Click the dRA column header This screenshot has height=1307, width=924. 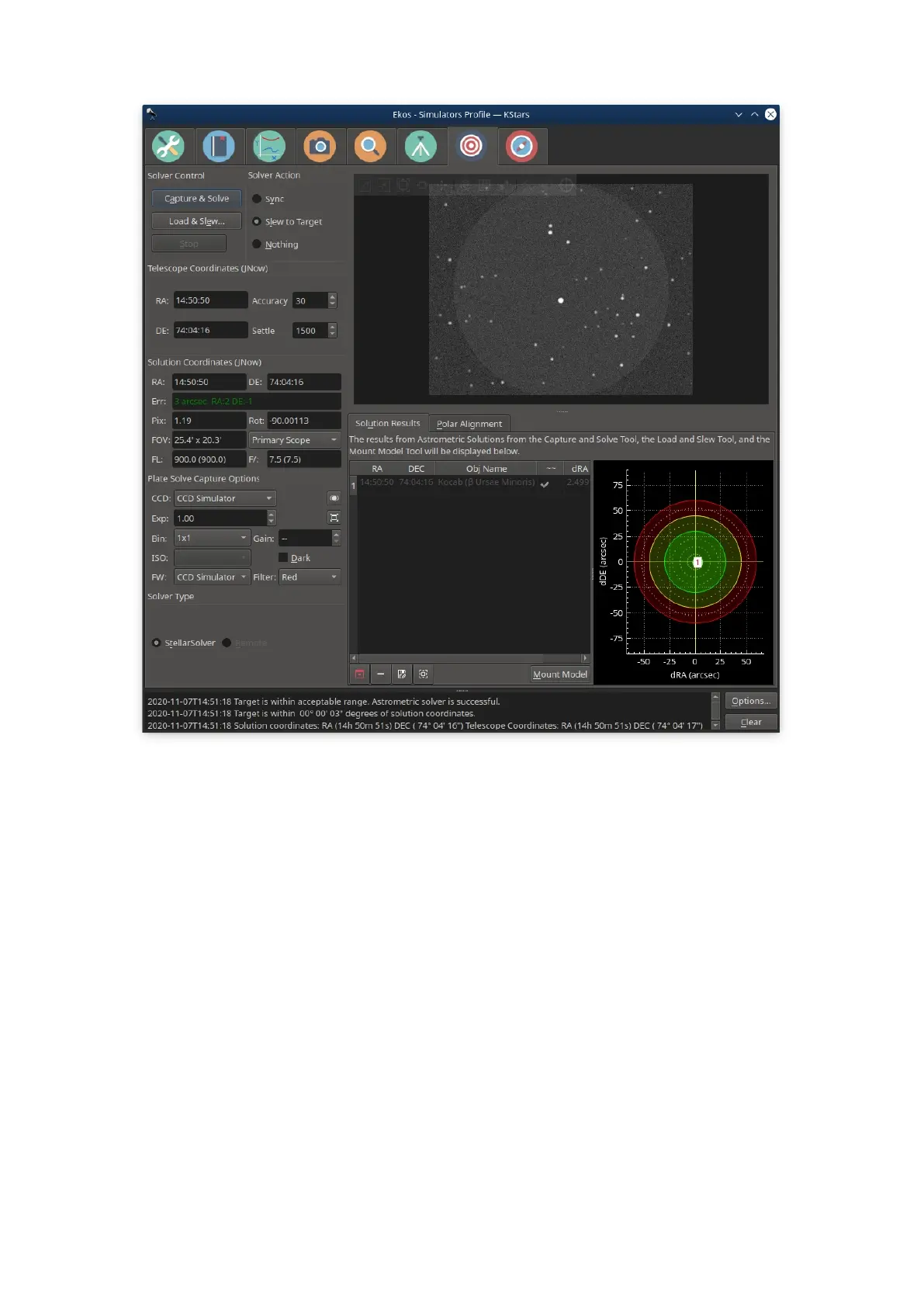coord(580,469)
